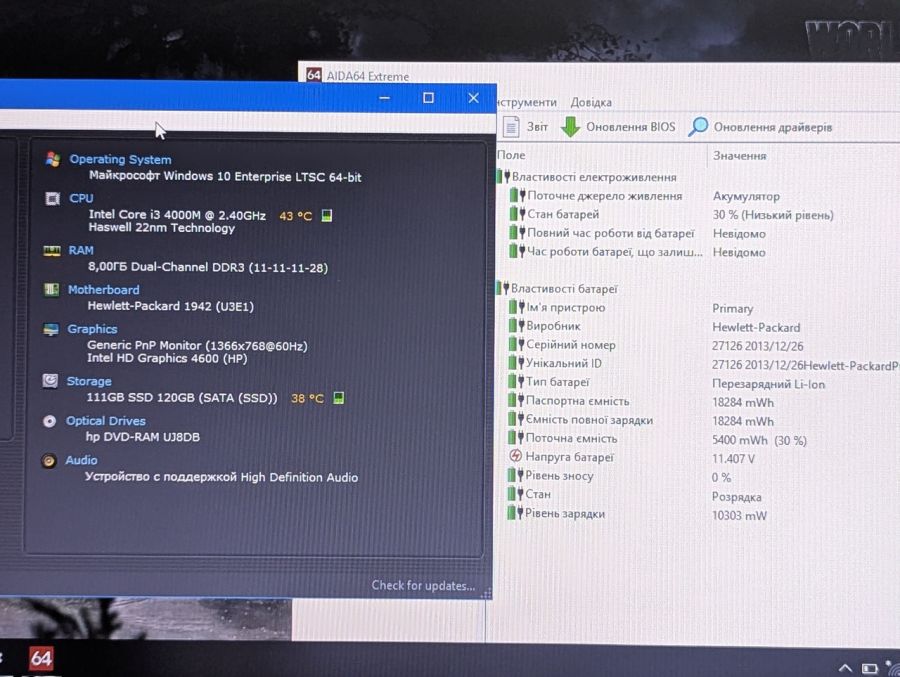Click the AIDA64 Extreme title bar icon
This screenshot has width=900, height=677.
coord(313,75)
